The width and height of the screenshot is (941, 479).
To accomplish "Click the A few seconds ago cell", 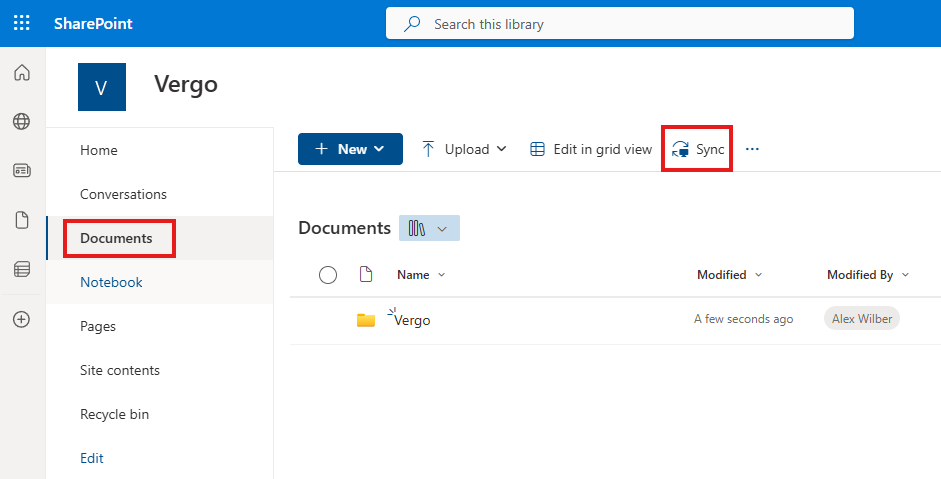I will (x=744, y=319).
